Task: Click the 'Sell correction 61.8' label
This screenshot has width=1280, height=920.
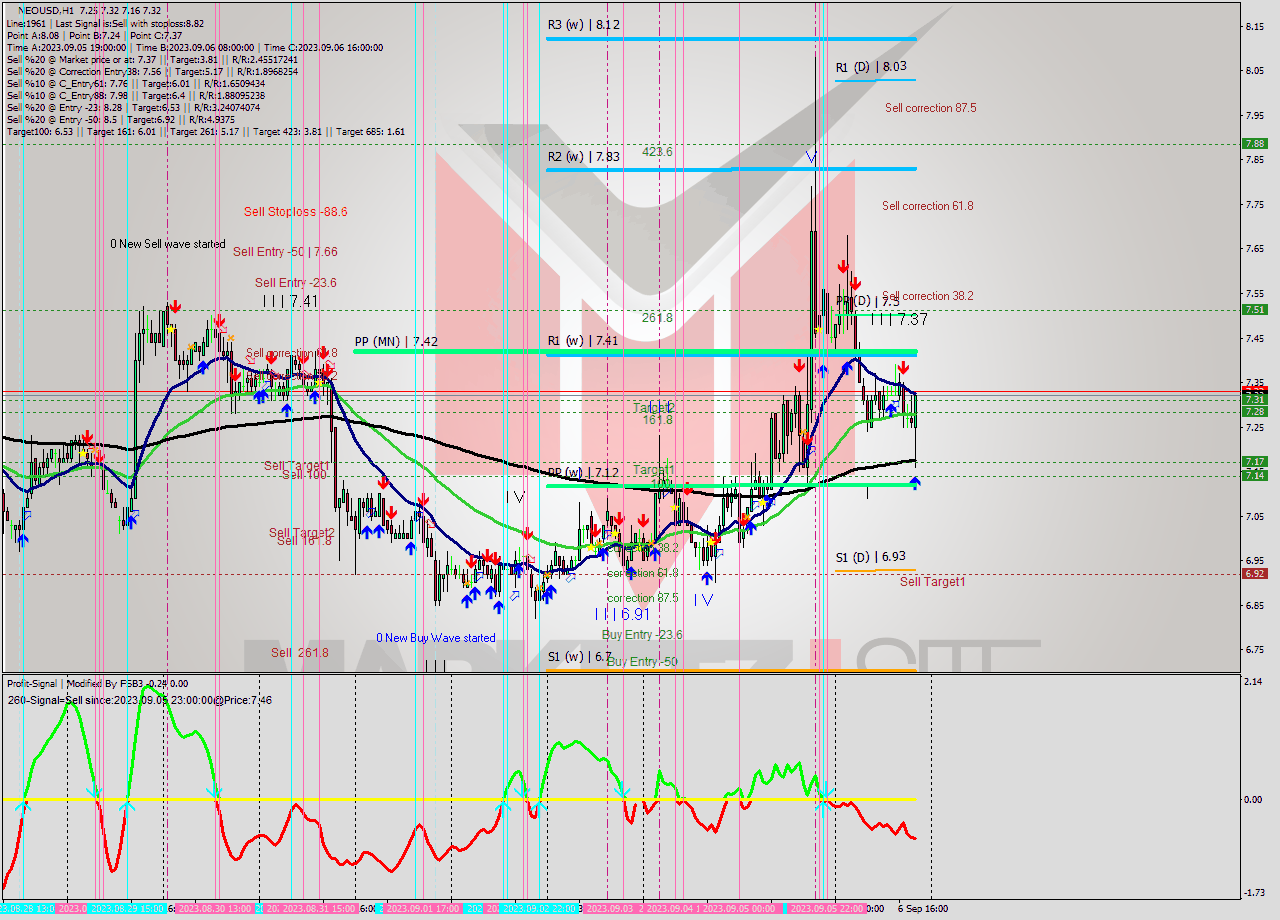Action: 928,206
